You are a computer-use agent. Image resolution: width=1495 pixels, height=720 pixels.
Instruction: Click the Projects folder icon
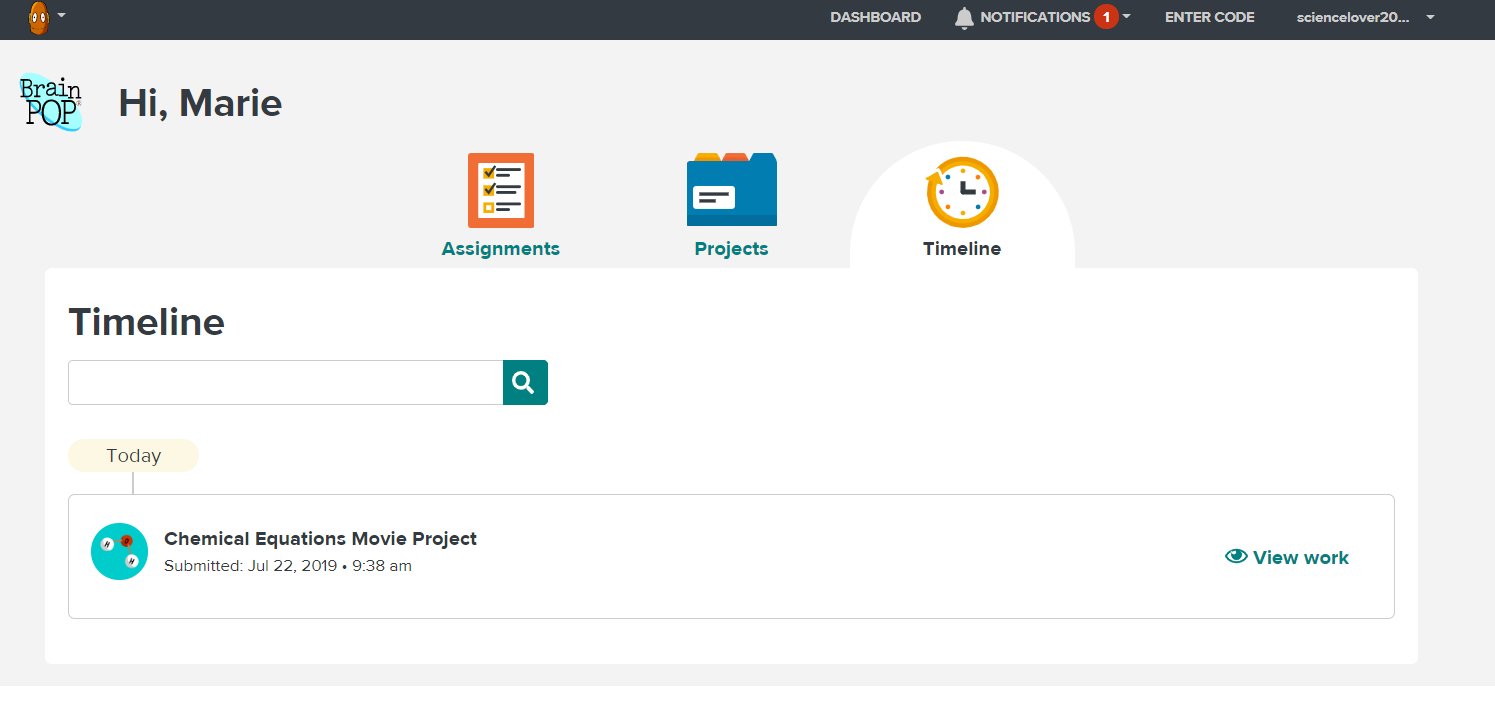732,189
